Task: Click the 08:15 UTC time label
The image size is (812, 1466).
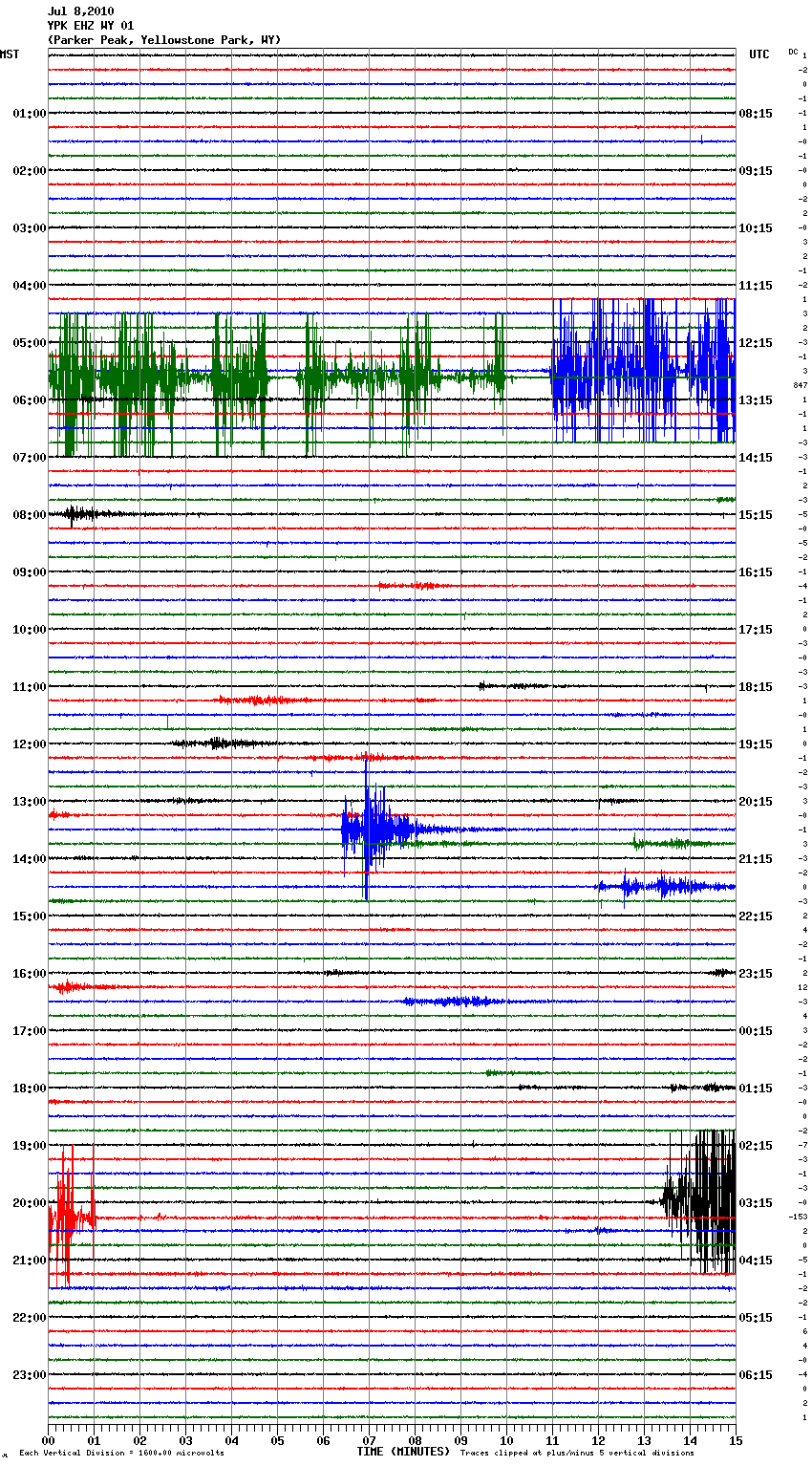Action: click(x=756, y=113)
